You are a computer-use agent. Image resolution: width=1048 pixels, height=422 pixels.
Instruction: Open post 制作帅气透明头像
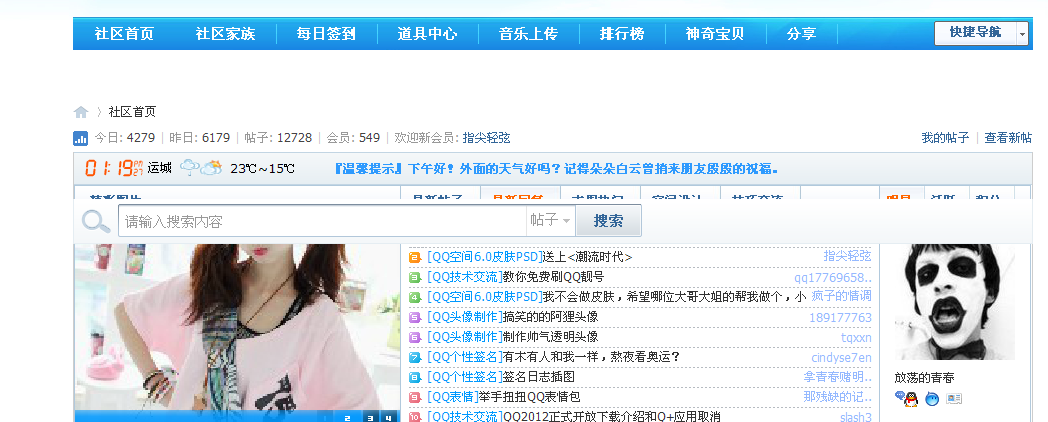(x=551, y=337)
